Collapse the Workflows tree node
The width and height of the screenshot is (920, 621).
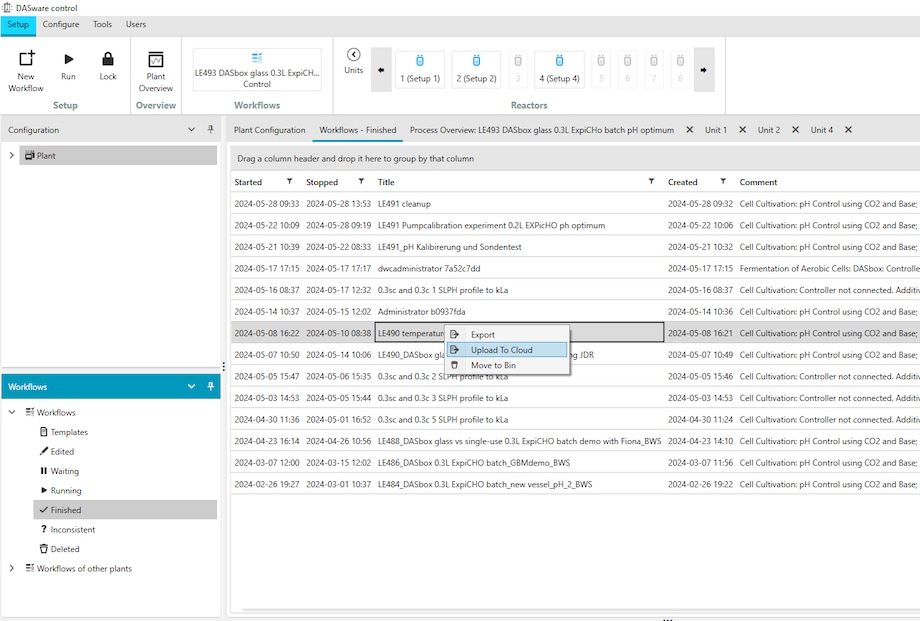tap(12, 412)
